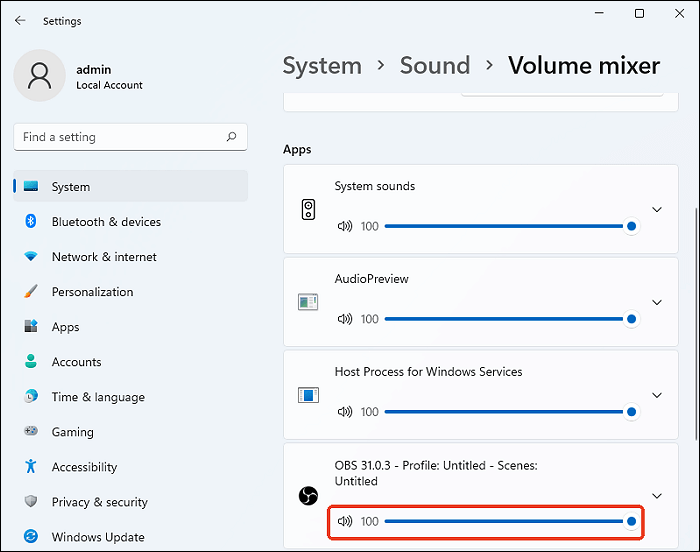Mute System sounds speaker icon
The width and height of the screenshot is (700, 552).
click(345, 226)
